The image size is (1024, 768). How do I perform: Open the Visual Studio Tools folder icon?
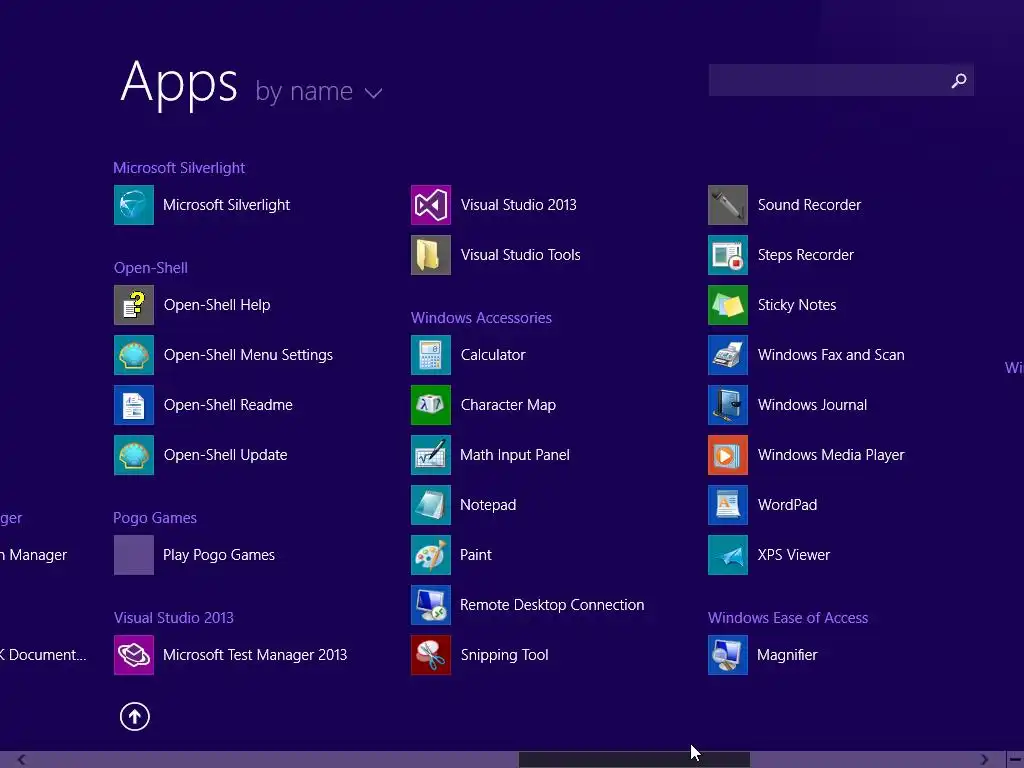[431, 255]
